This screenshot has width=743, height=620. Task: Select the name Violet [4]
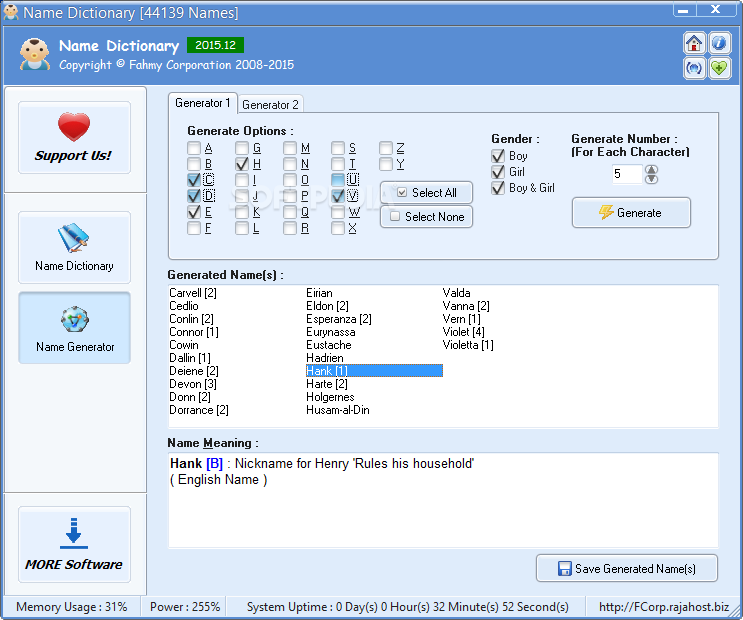point(463,332)
